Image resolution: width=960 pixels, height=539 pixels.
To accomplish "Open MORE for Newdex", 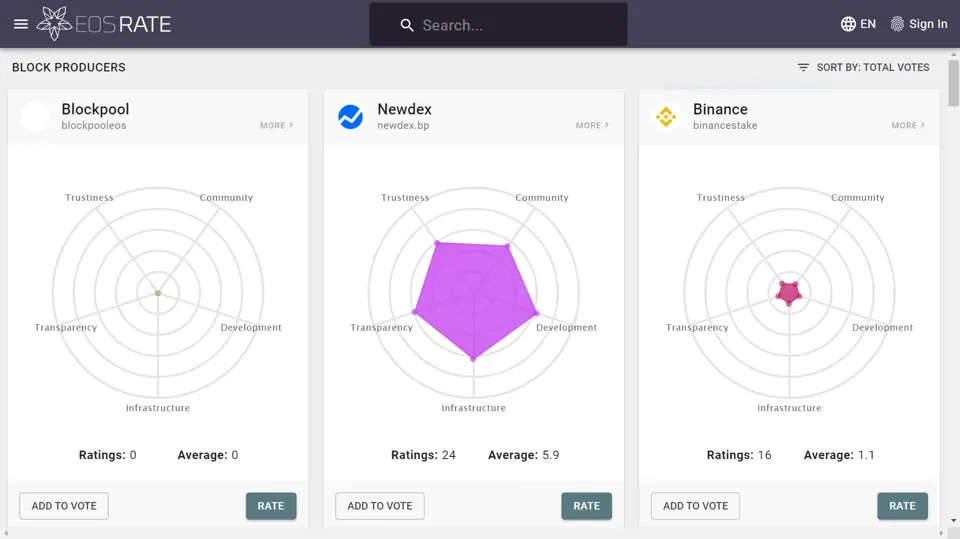I will [x=592, y=125].
